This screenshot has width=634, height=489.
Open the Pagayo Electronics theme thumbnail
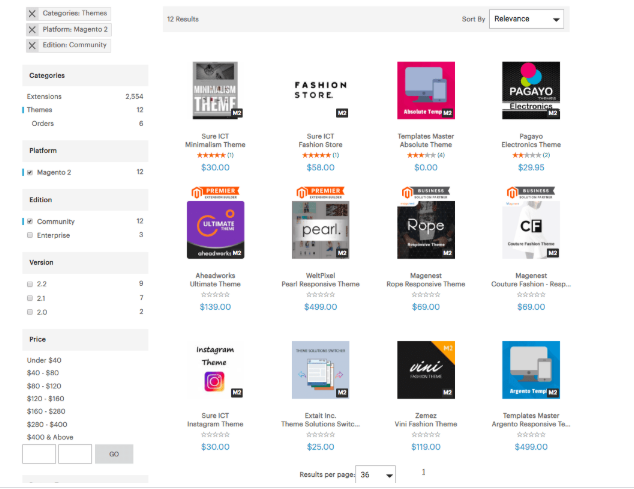[x=531, y=90]
